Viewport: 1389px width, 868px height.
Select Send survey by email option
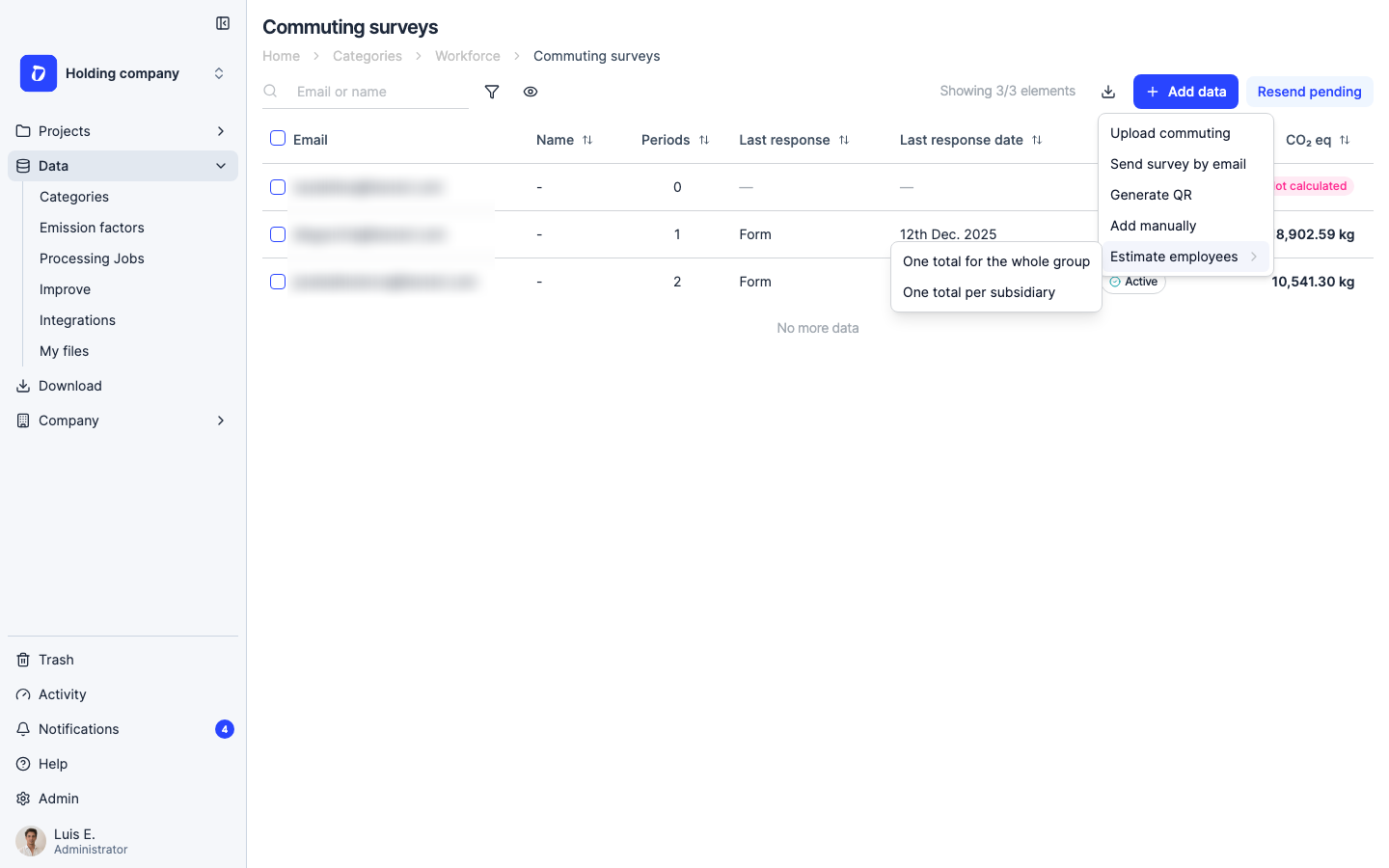coord(1185,164)
